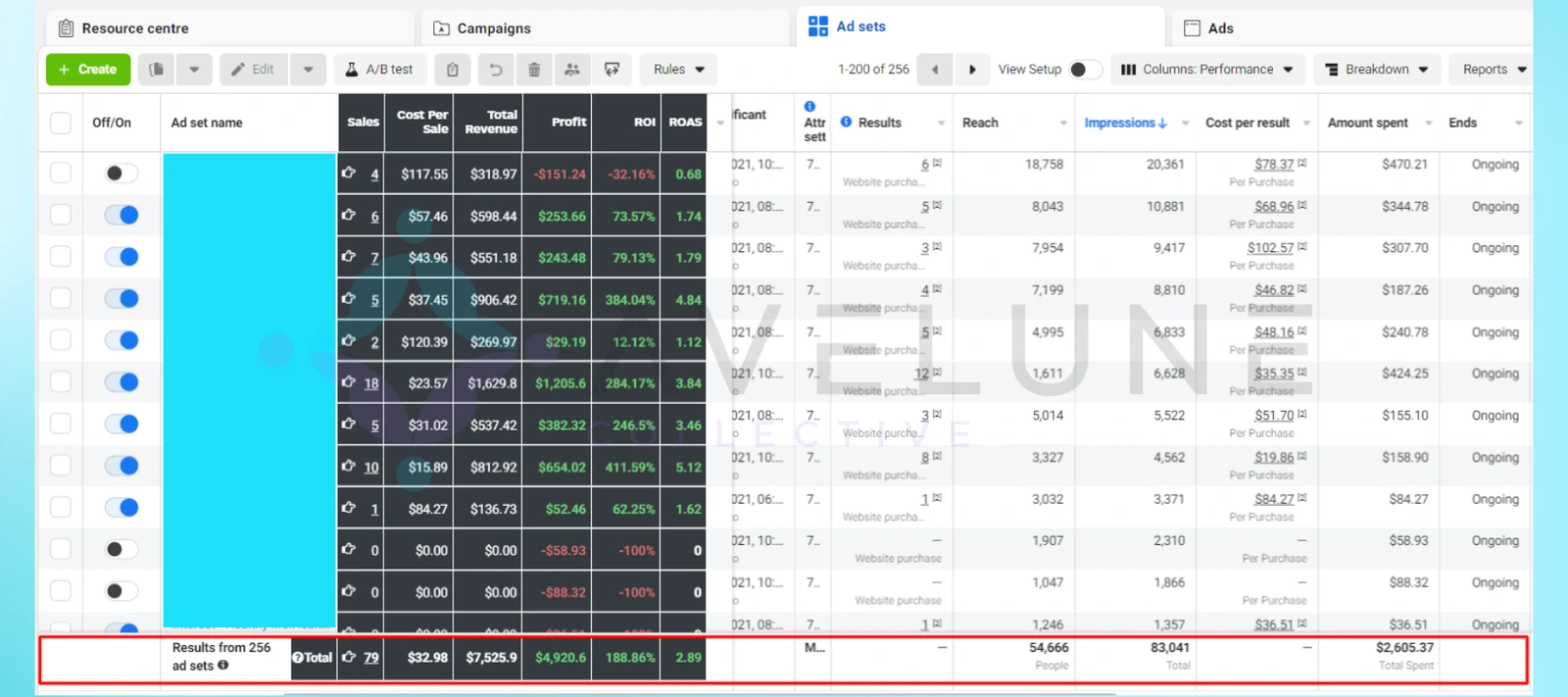Click the Results info icon

click(x=847, y=122)
